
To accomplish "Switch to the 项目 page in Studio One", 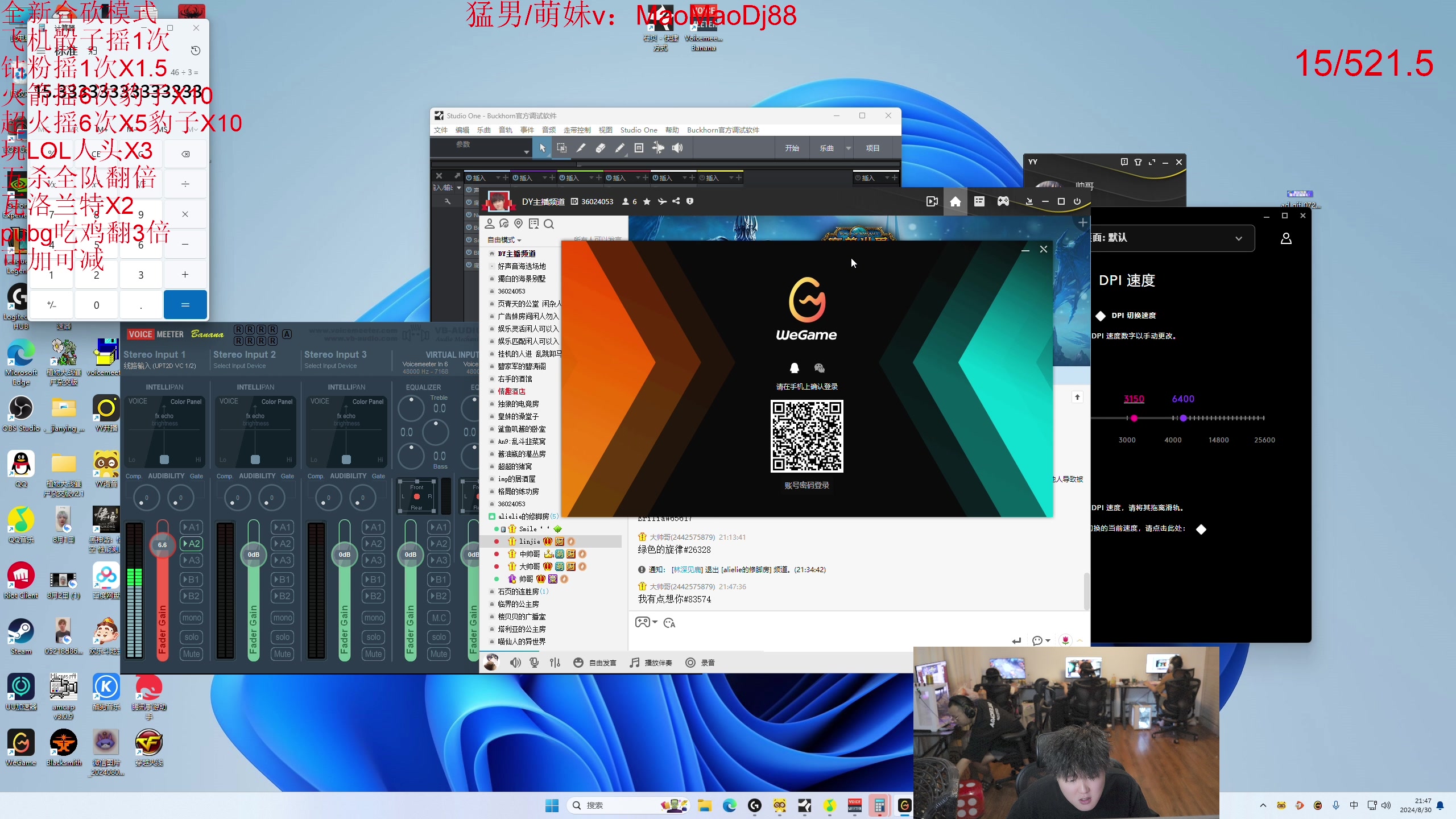I will click(x=873, y=148).
